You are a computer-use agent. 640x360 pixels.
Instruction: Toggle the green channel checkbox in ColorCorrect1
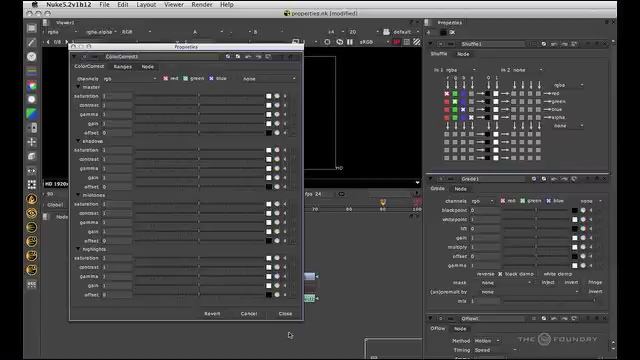click(186, 78)
